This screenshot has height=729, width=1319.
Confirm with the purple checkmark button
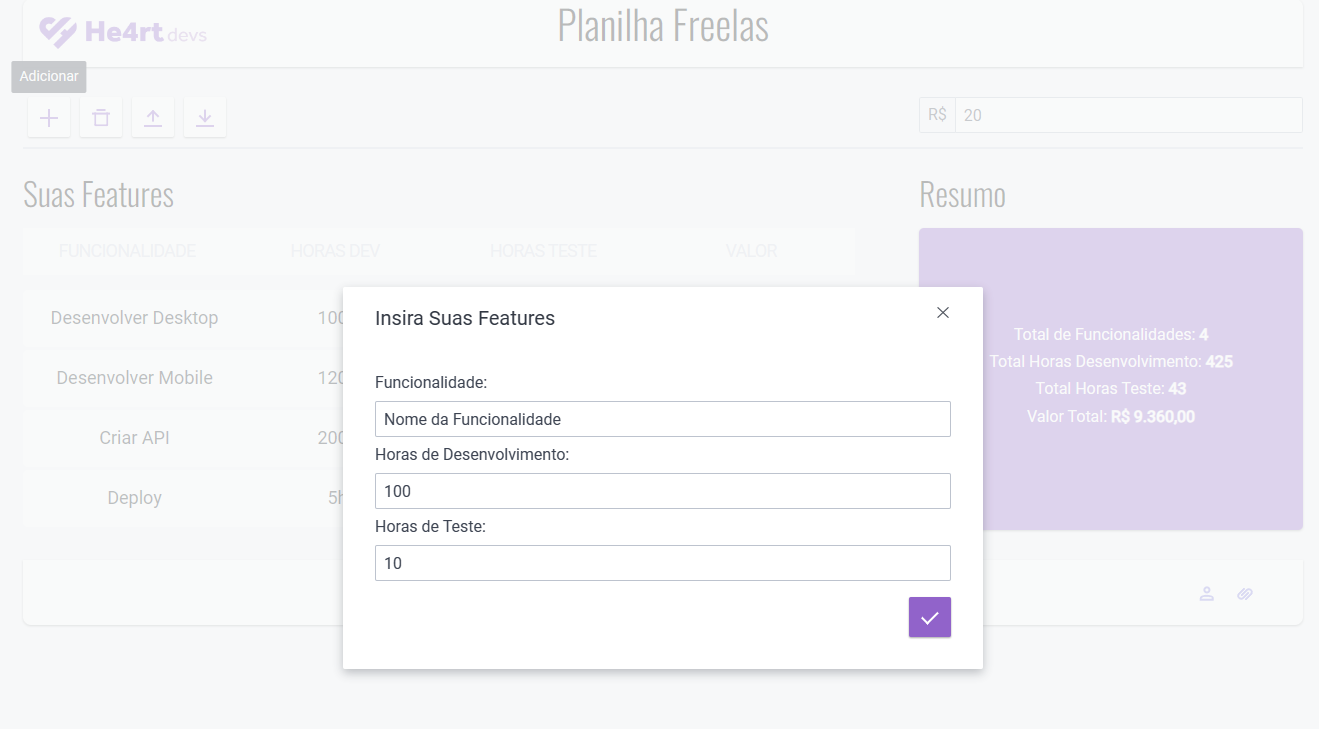(x=929, y=617)
